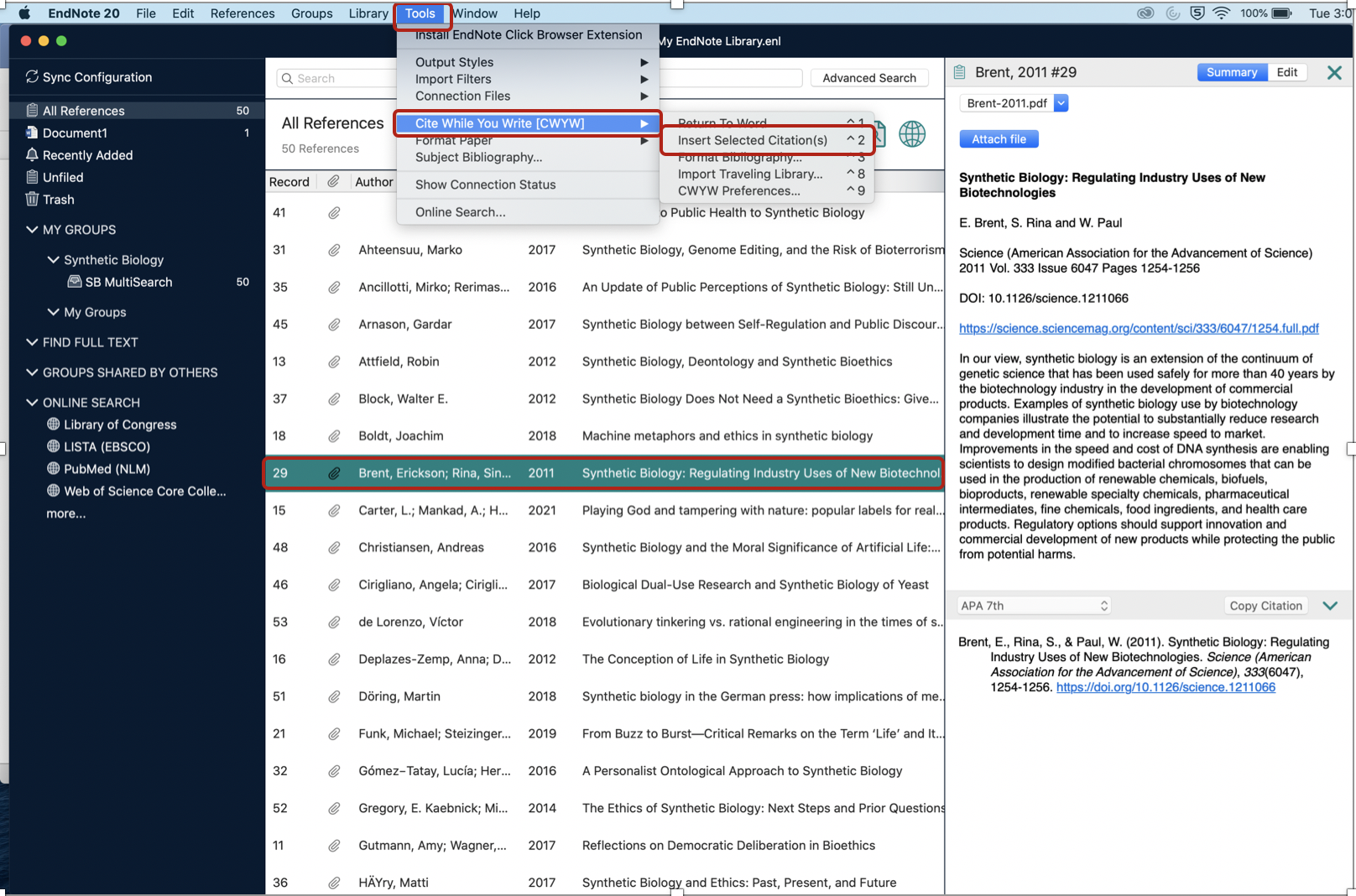
Task: Open the APA 7th style dropdown
Action: point(1033,605)
